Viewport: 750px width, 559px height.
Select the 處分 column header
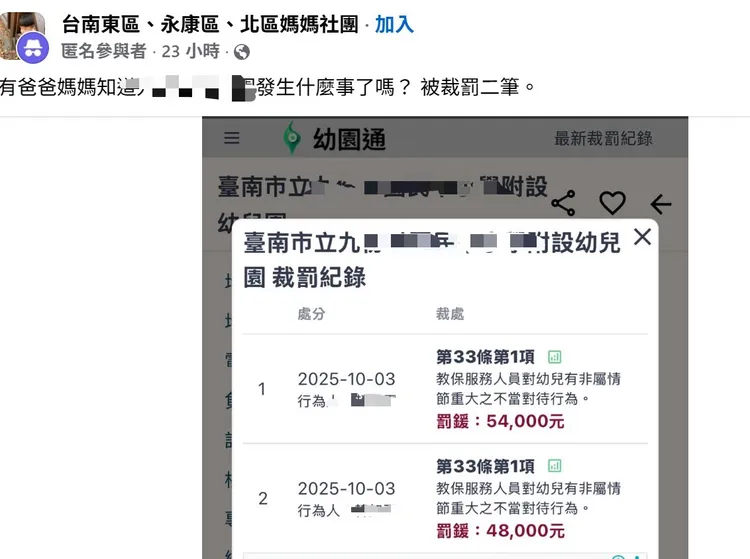[x=311, y=314]
